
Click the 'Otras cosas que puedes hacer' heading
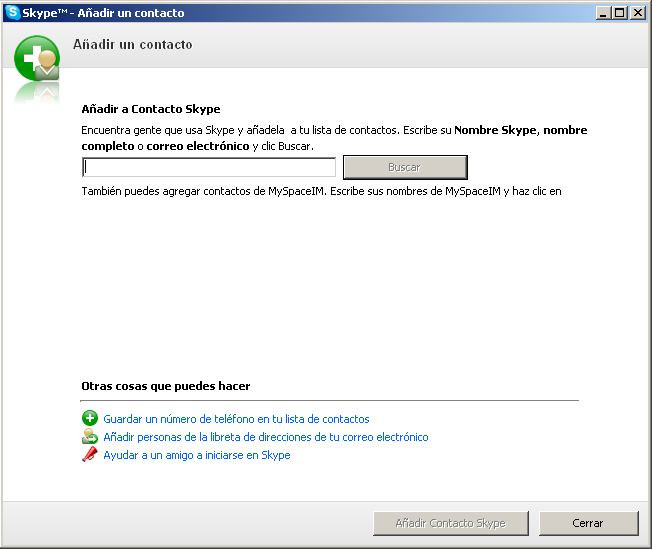(x=165, y=386)
